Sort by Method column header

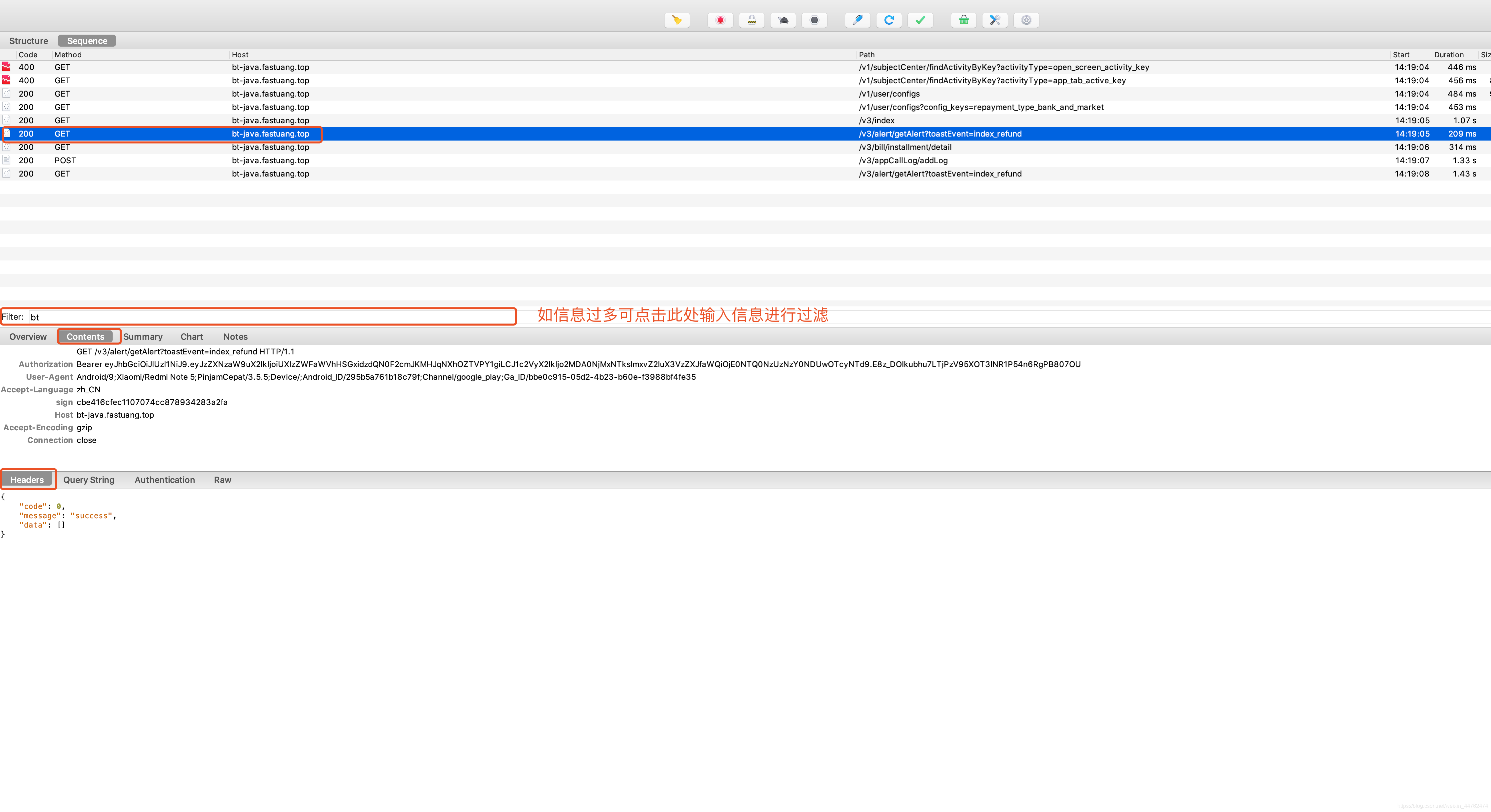pos(68,55)
